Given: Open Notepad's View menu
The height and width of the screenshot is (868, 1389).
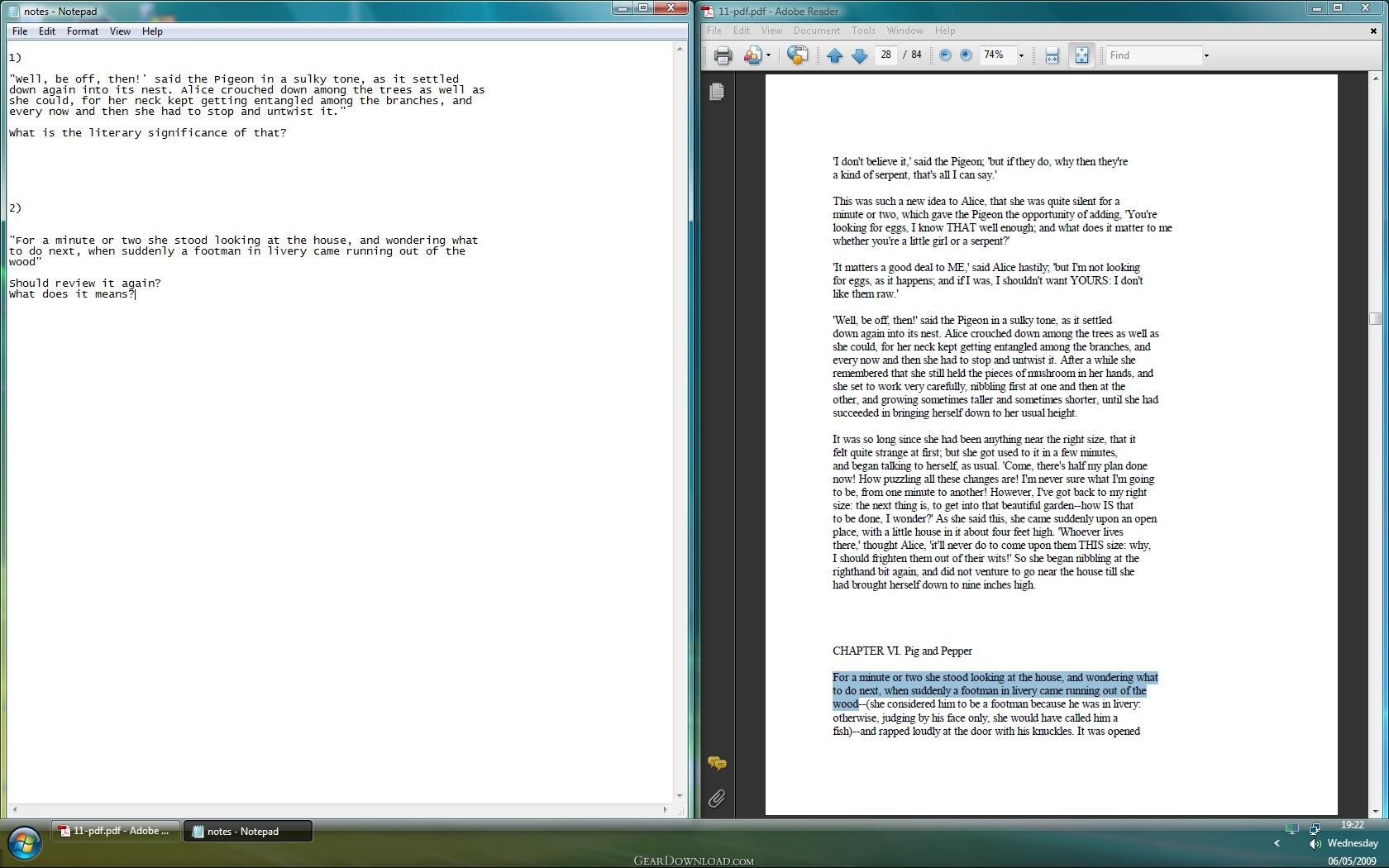Looking at the screenshot, I should coord(120,31).
